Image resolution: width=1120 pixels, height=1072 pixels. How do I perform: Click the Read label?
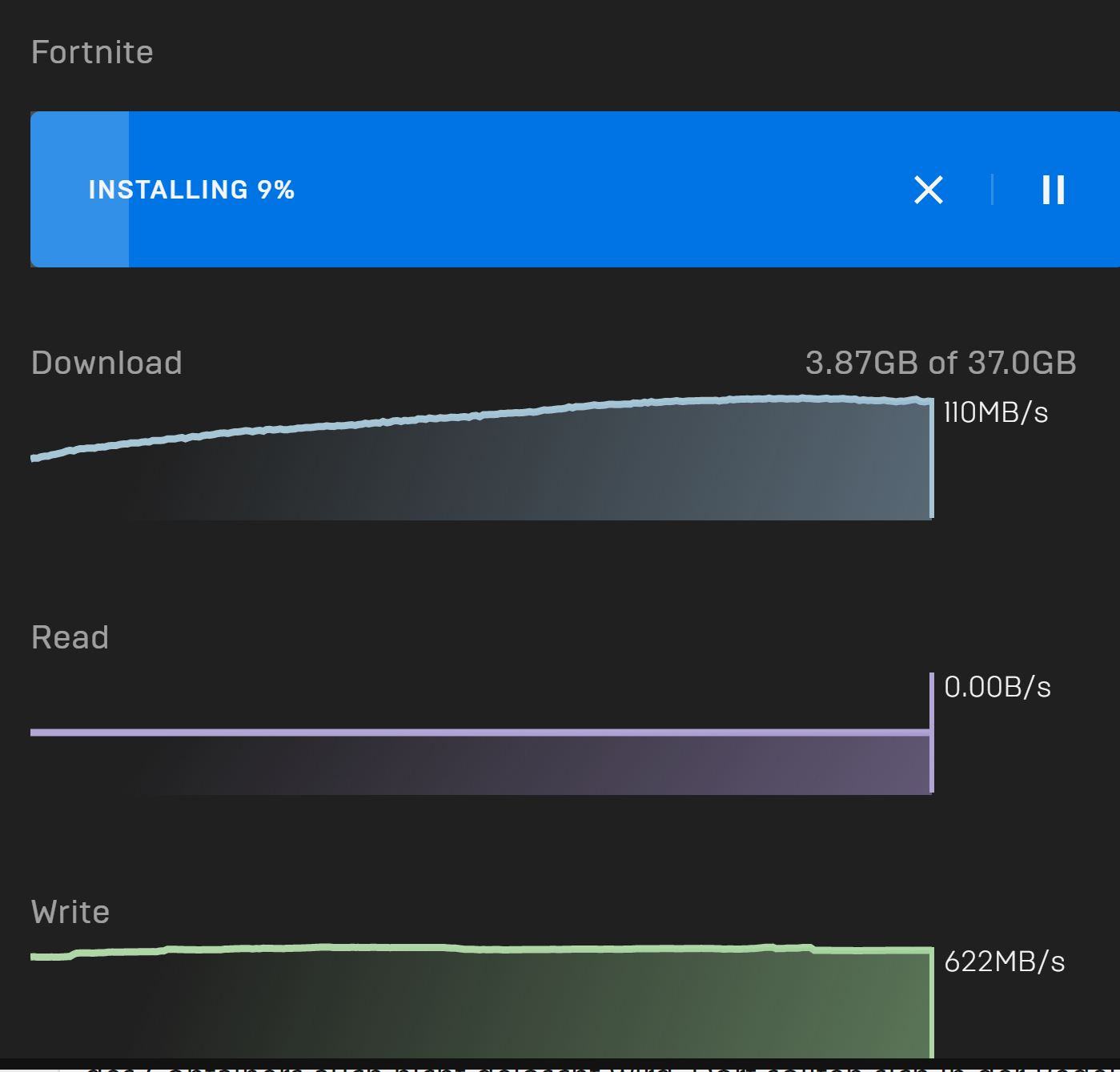click(70, 637)
